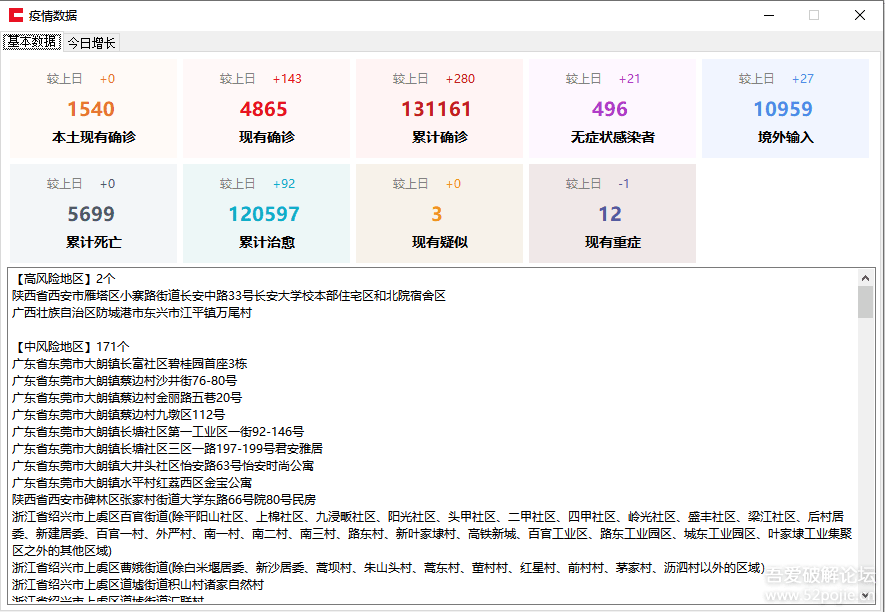Click the 浙江省绍兴市上虞区百官街道 line
This screenshot has height=612, width=885.
(432, 534)
